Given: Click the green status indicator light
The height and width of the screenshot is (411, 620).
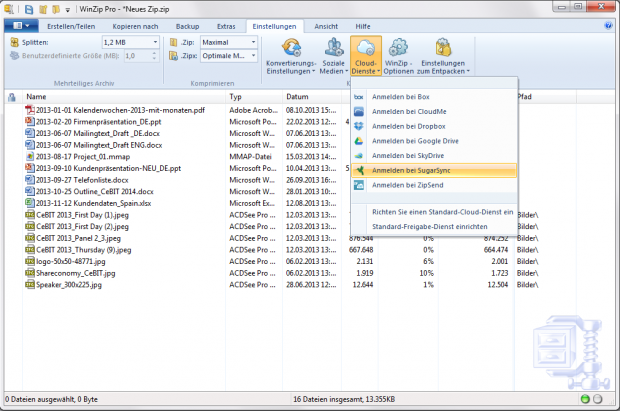Looking at the screenshot, I should click(585, 399).
